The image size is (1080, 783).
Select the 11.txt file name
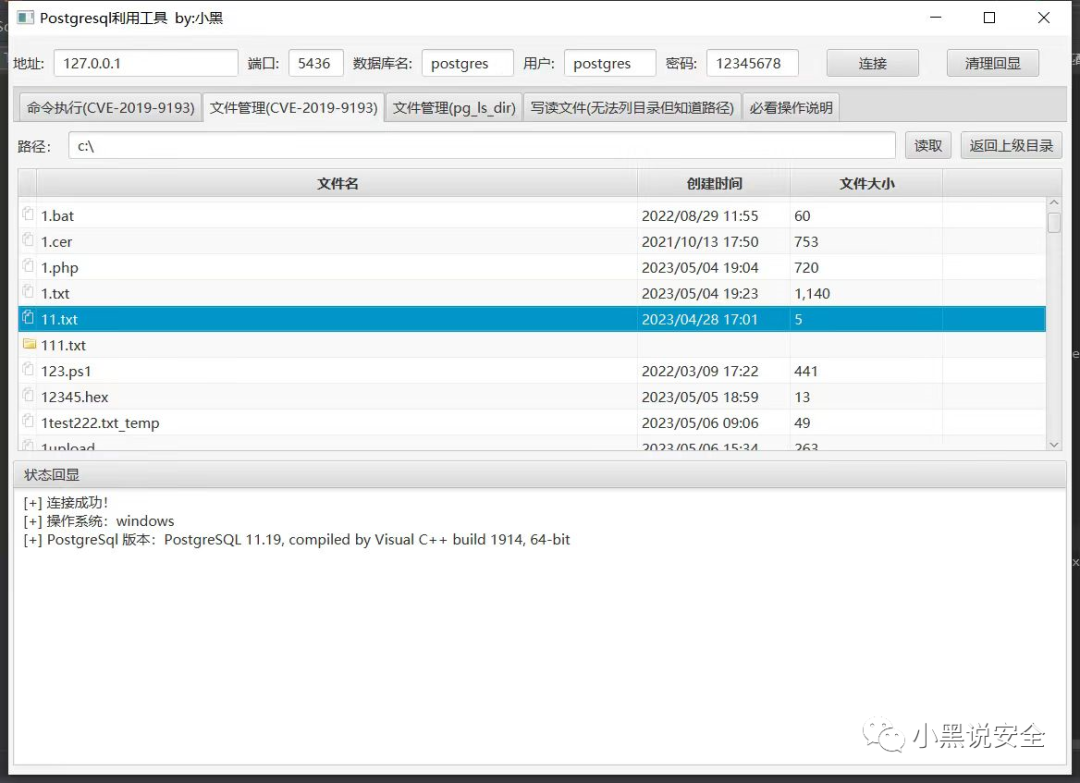59,320
